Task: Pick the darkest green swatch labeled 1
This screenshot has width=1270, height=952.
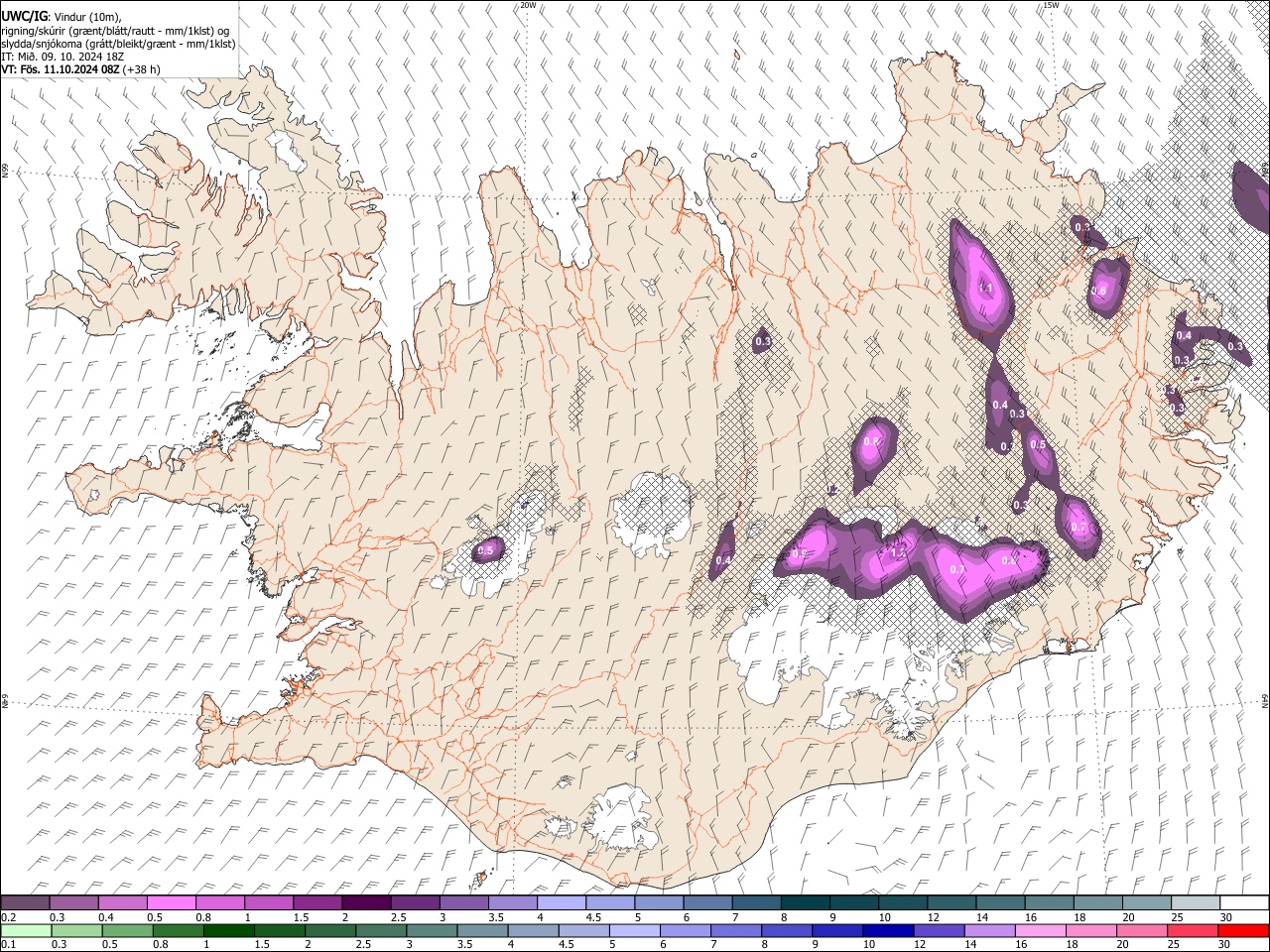Action: 228,930
